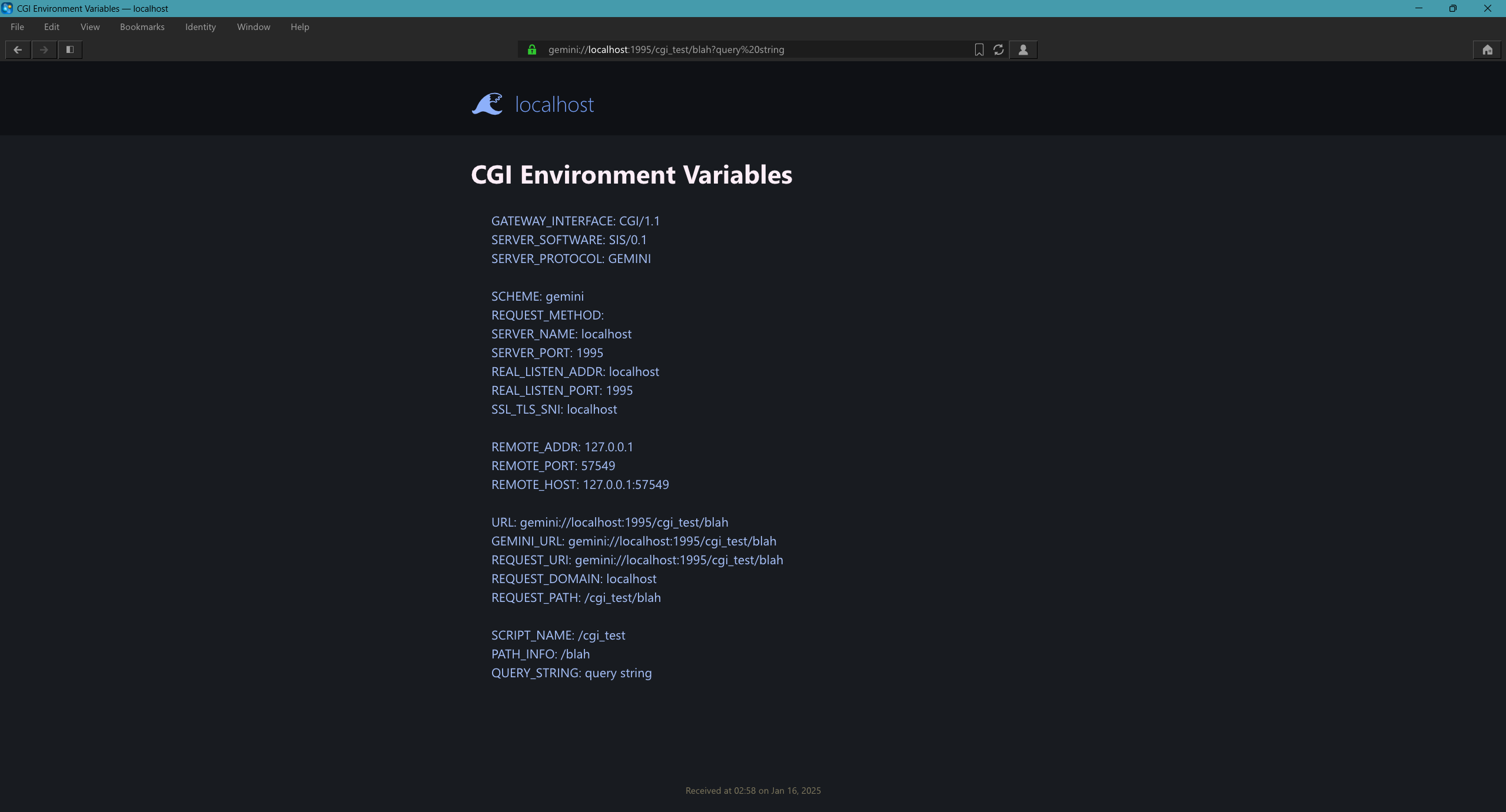Click the Received at 02:58 timestamp

(753, 791)
